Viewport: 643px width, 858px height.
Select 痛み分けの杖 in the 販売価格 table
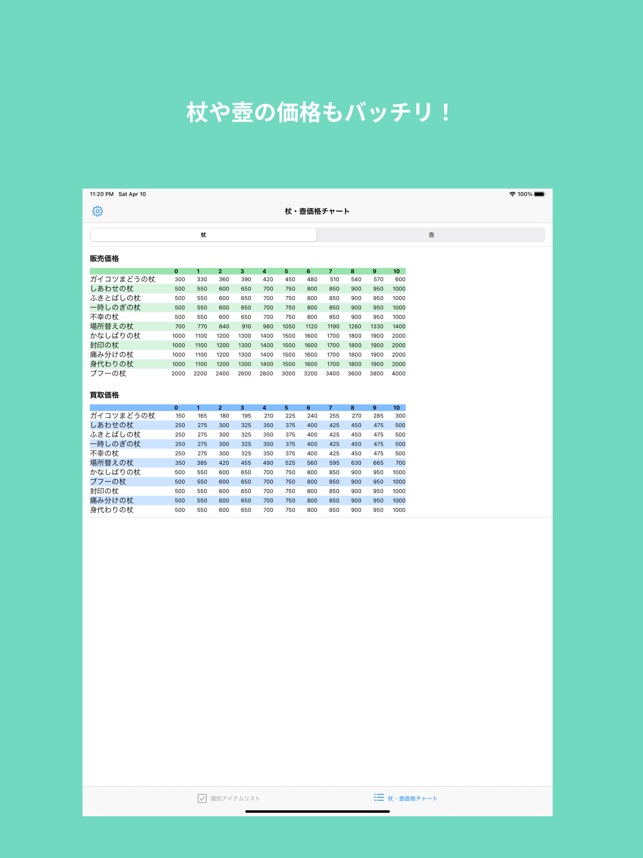pos(112,355)
